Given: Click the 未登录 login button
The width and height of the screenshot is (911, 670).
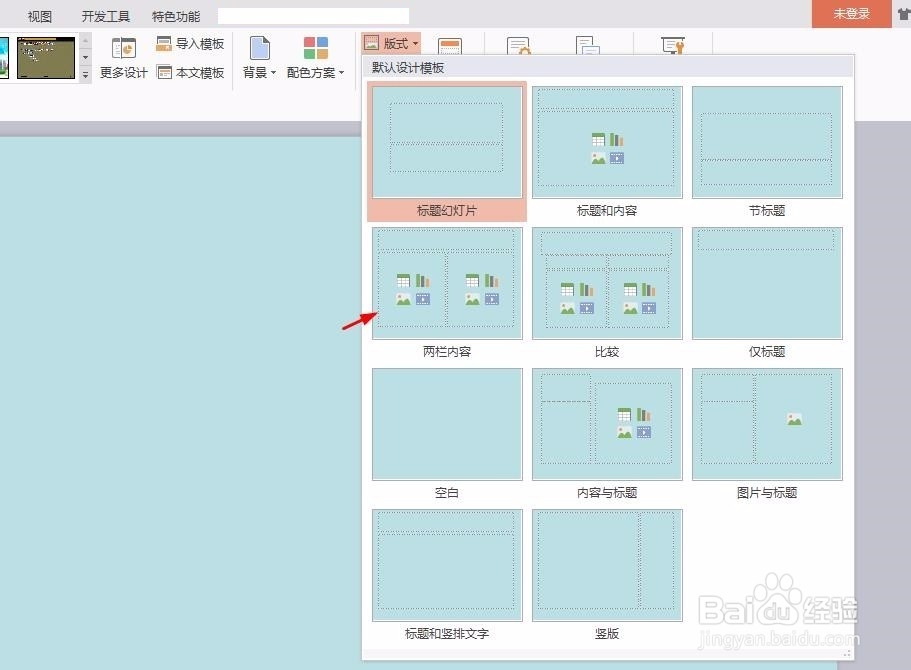Looking at the screenshot, I should pyautogui.click(x=851, y=14).
